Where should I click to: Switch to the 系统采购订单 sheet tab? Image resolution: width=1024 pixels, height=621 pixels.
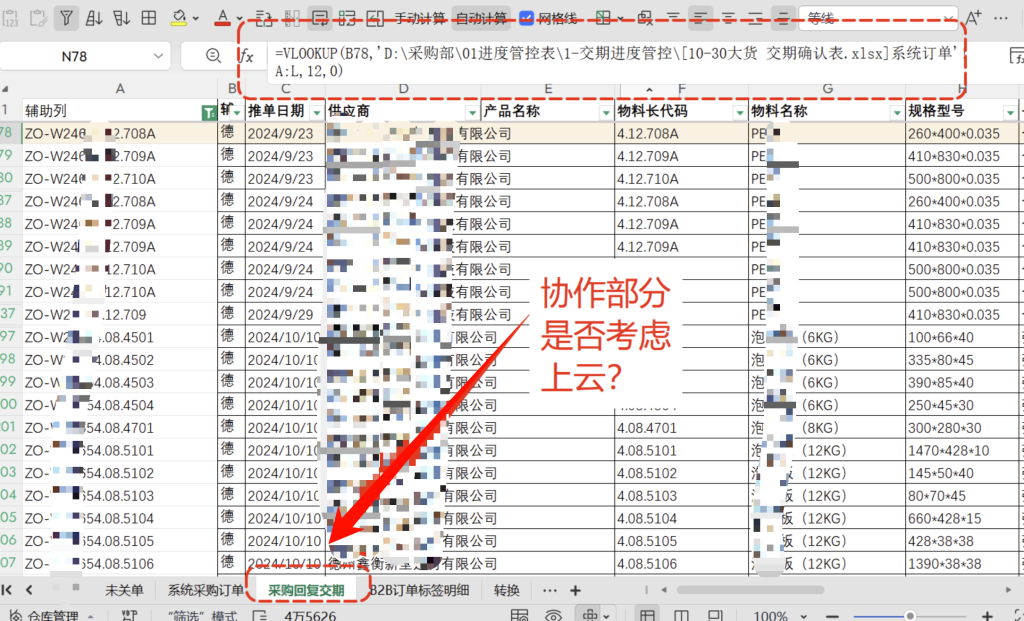(x=205, y=590)
